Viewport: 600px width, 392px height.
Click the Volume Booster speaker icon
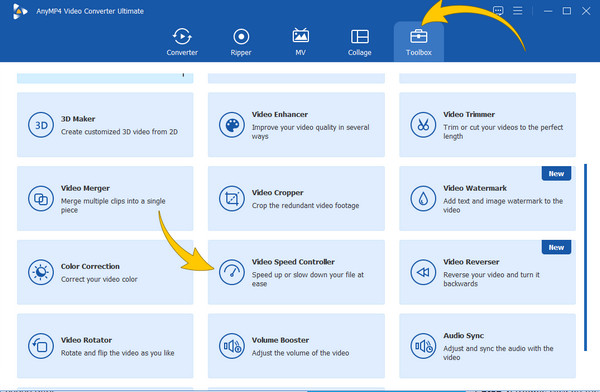pyautogui.click(x=232, y=346)
